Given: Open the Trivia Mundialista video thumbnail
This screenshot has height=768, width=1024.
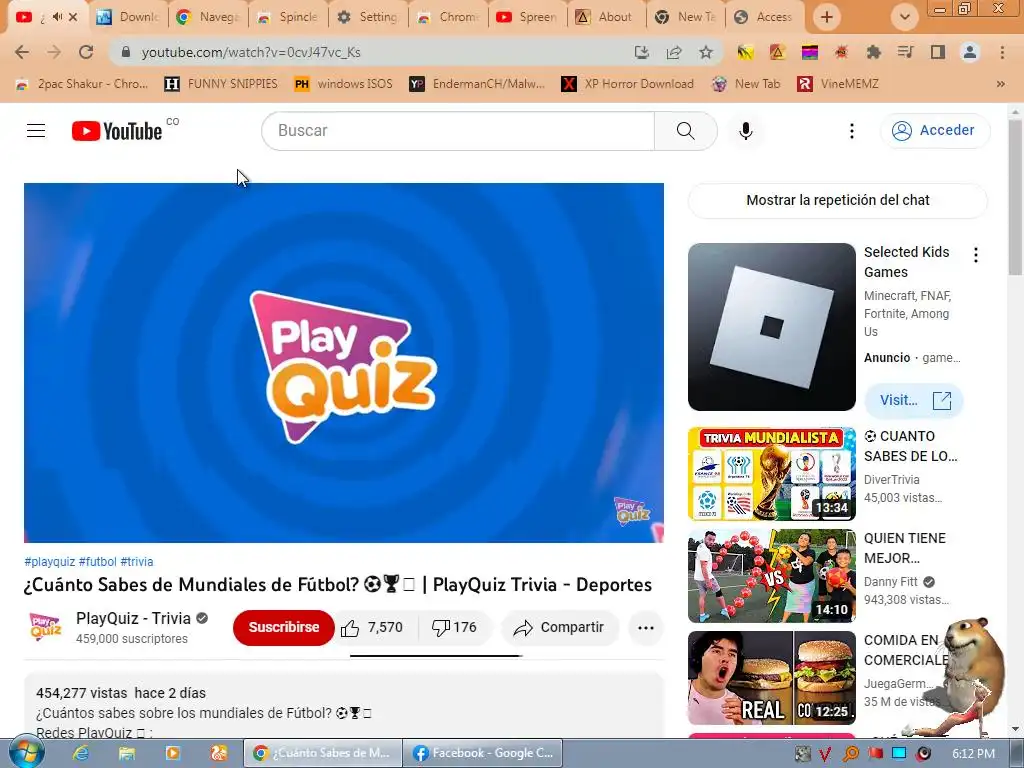Looking at the screenshot, I should click(771, 474).
